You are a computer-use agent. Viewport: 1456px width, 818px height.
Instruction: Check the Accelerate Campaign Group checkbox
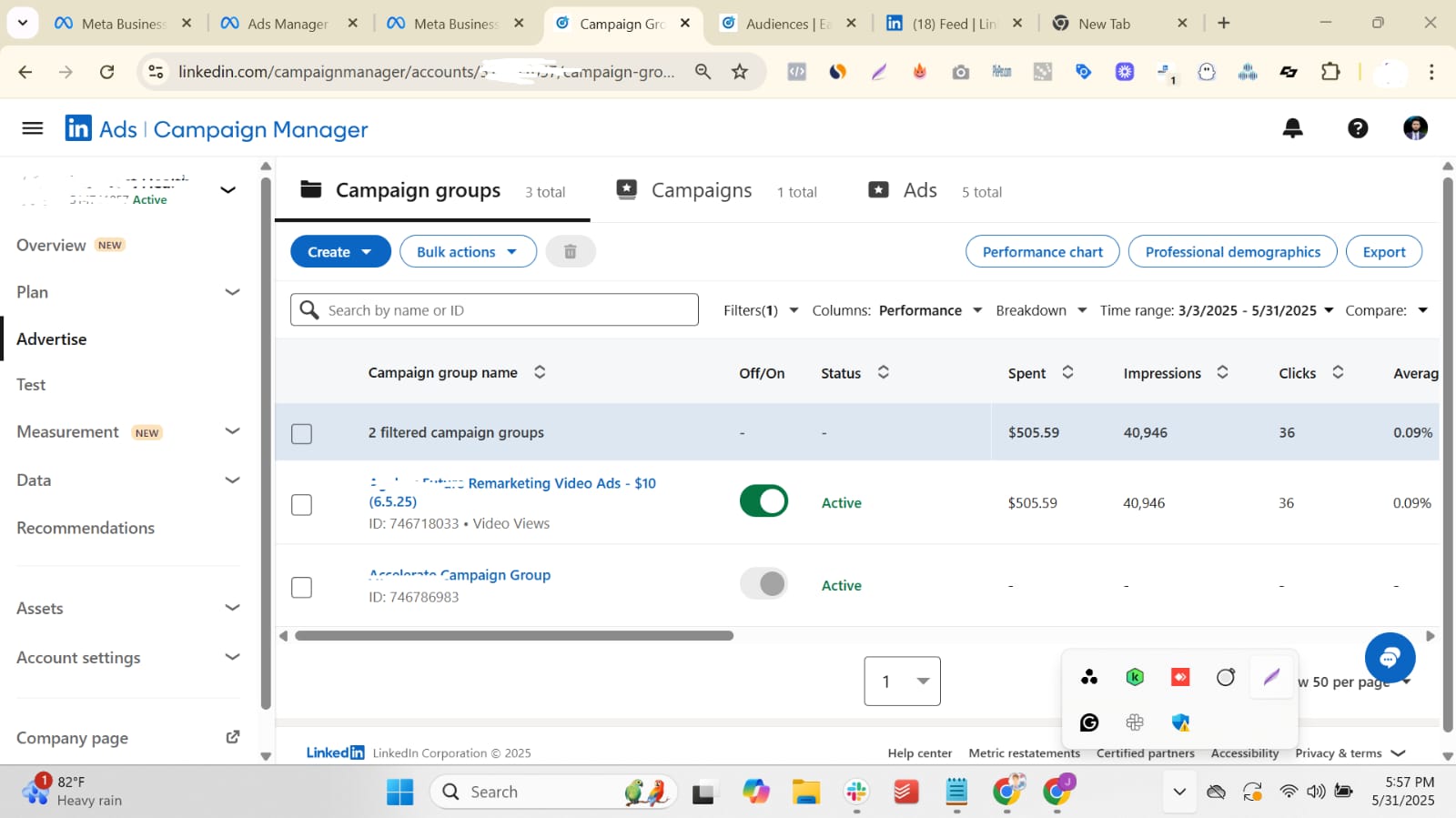[x=301, y=588]
